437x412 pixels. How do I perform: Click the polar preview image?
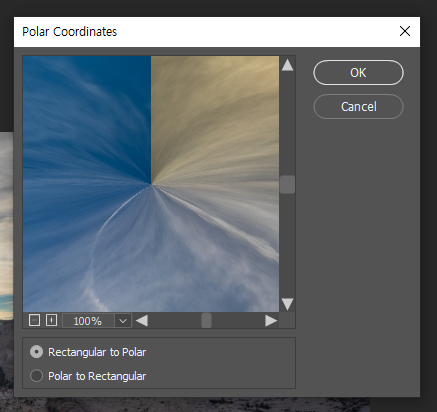[x=151, y=184]
